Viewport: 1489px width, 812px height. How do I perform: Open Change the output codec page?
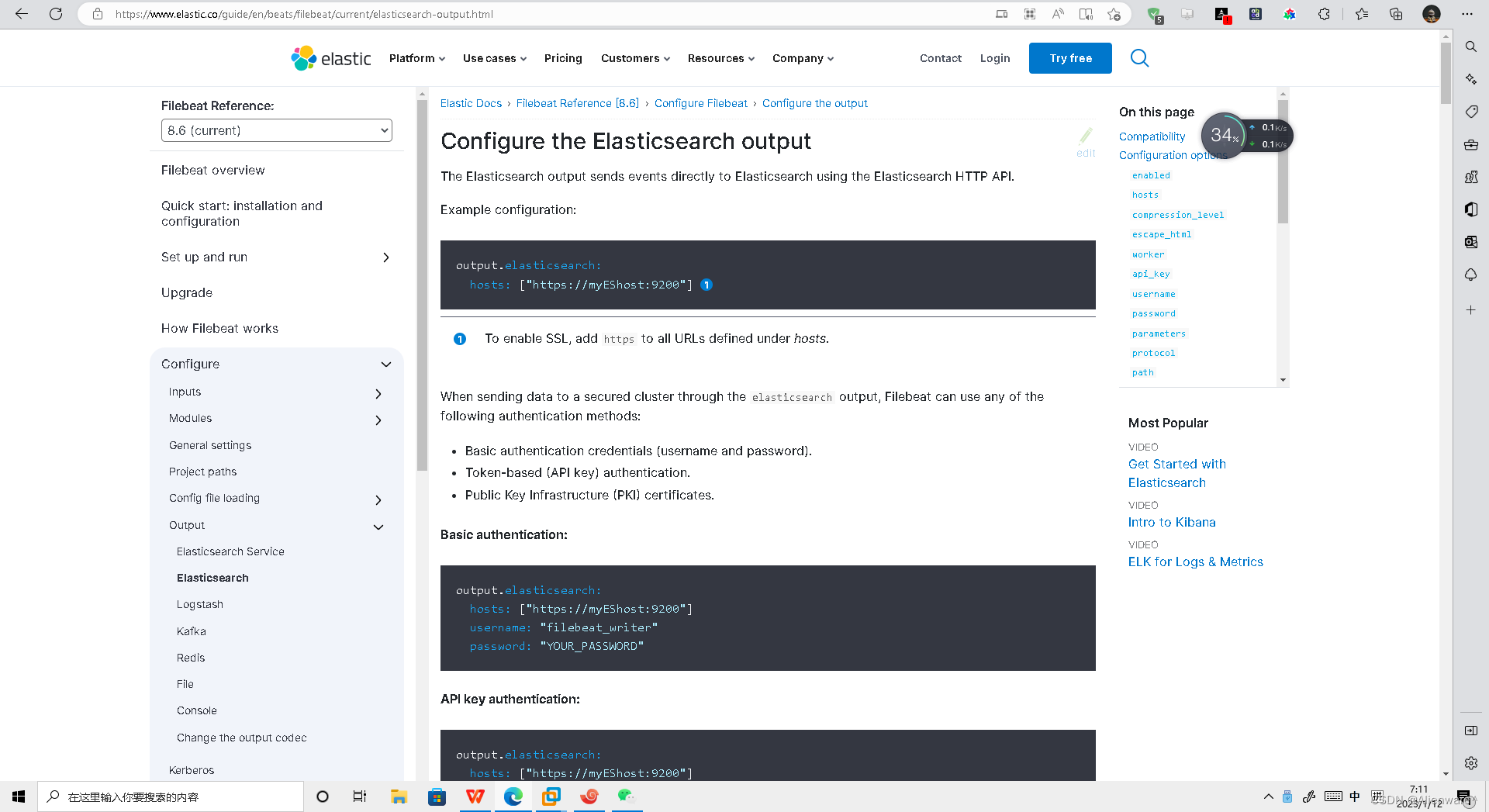[x=242, y=738]
